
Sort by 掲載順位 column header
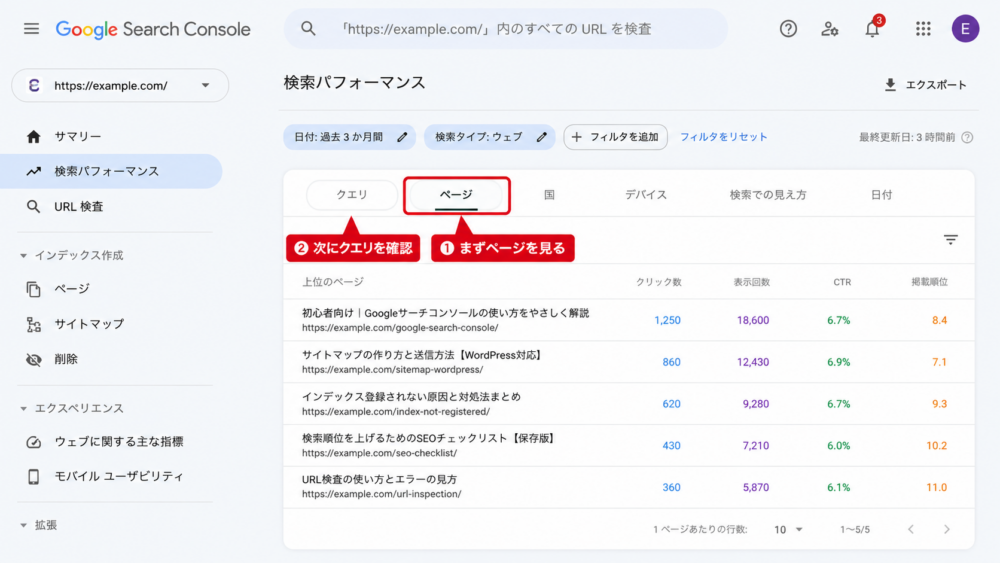point(929,282)
